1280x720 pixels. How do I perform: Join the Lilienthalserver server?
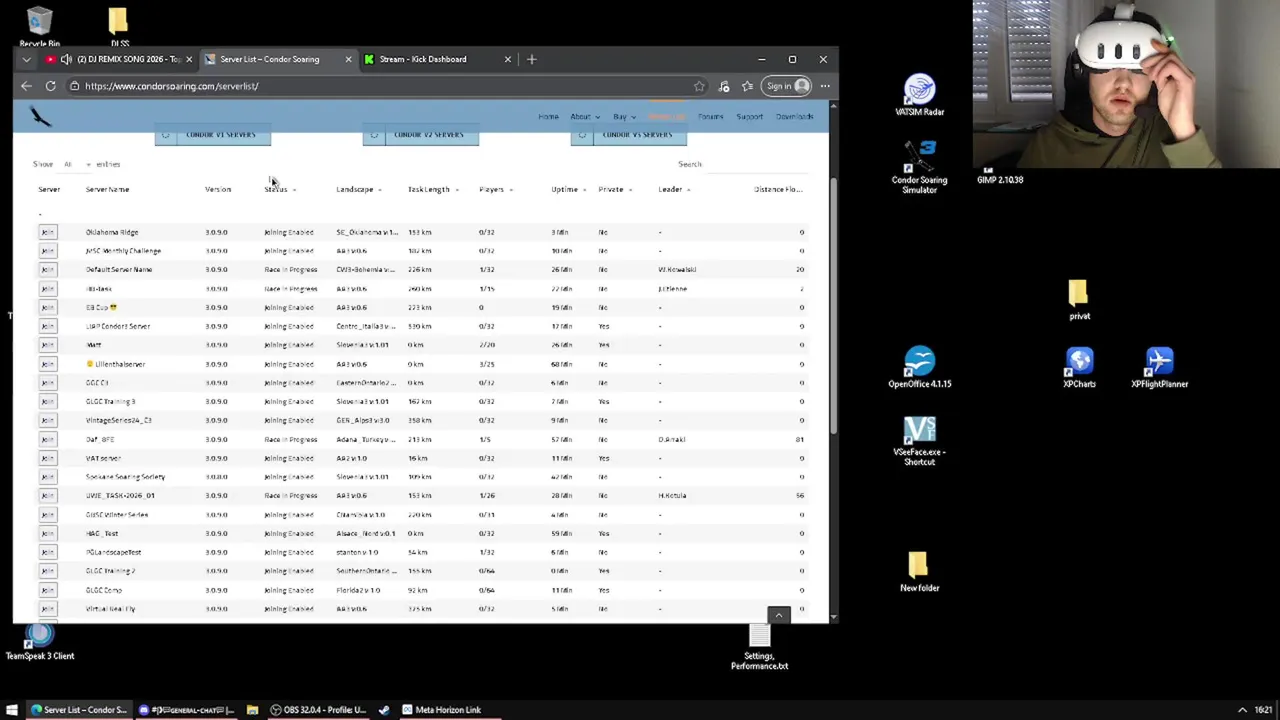click(x=48, y=364)
